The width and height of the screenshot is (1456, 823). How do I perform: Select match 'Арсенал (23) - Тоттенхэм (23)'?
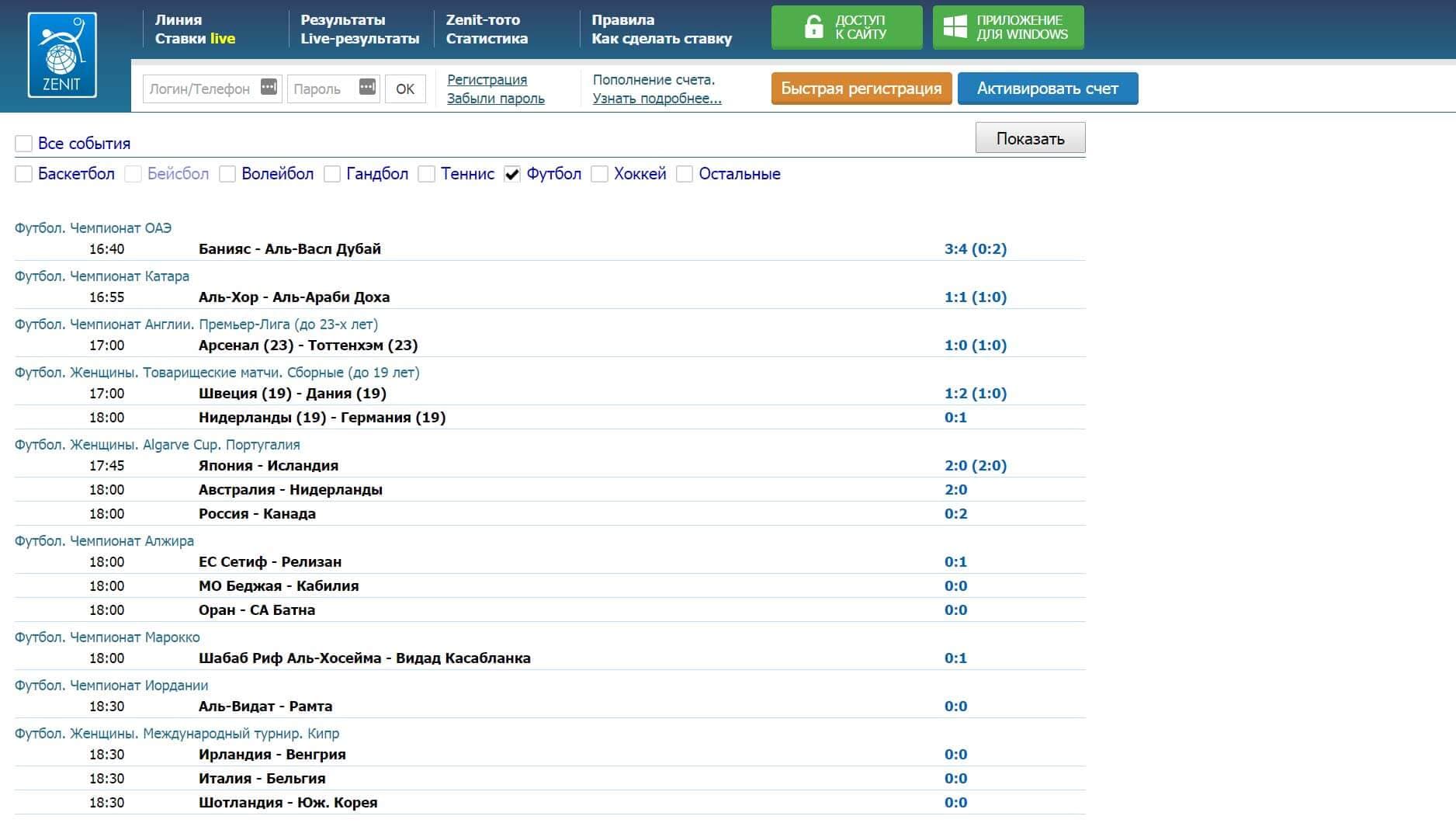tap(308, 346)
